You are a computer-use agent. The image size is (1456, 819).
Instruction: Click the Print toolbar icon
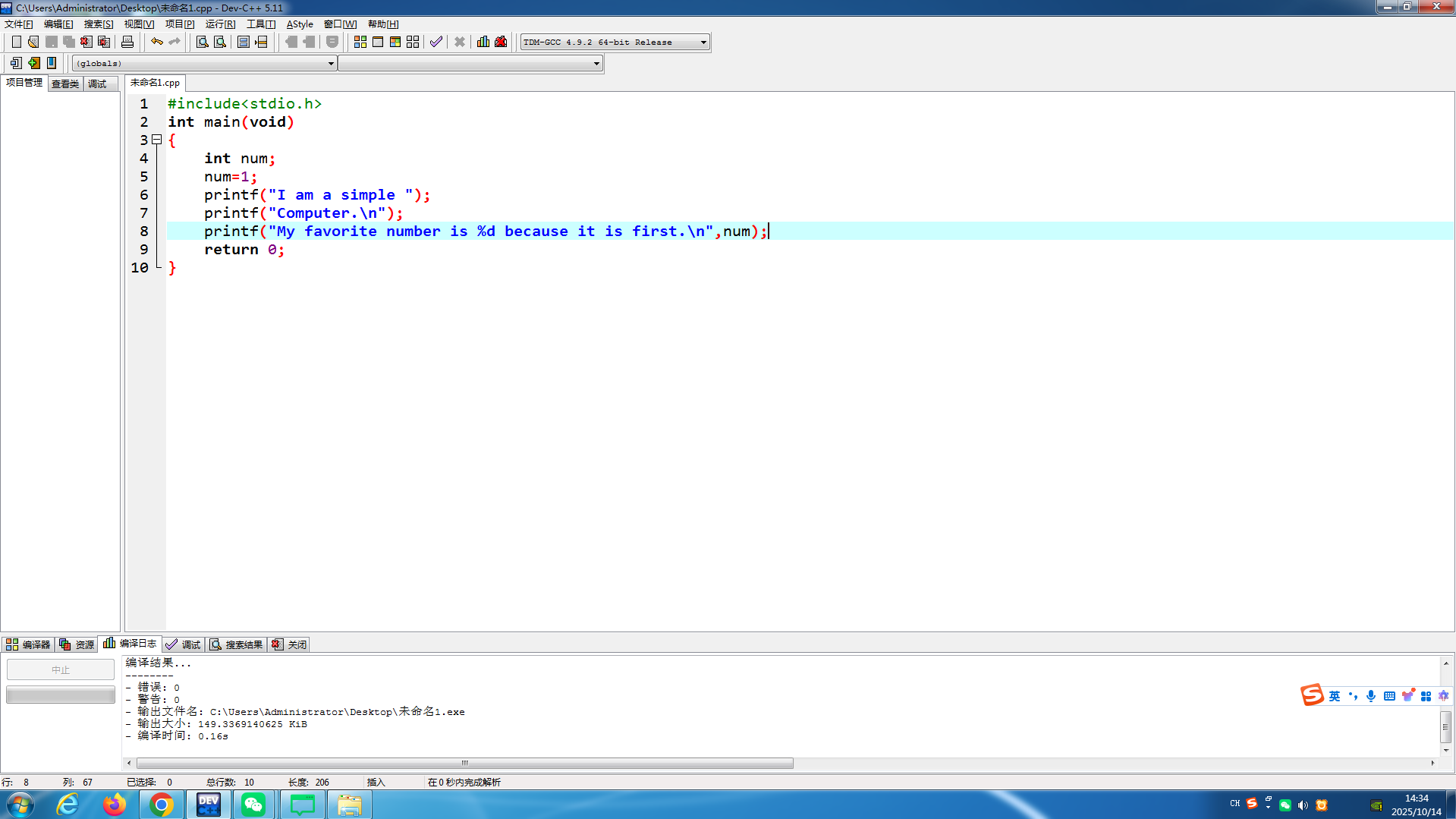tap(127, 42)
